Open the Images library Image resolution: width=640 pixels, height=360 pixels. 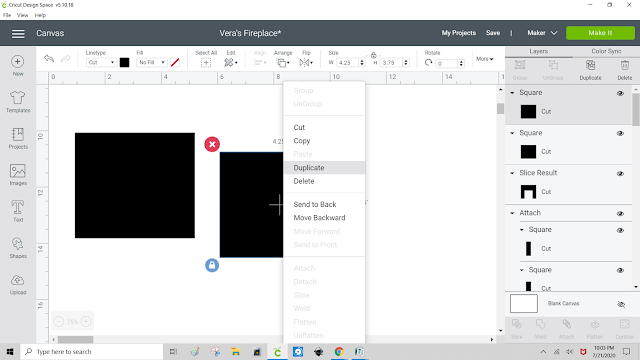click(18, 175)
